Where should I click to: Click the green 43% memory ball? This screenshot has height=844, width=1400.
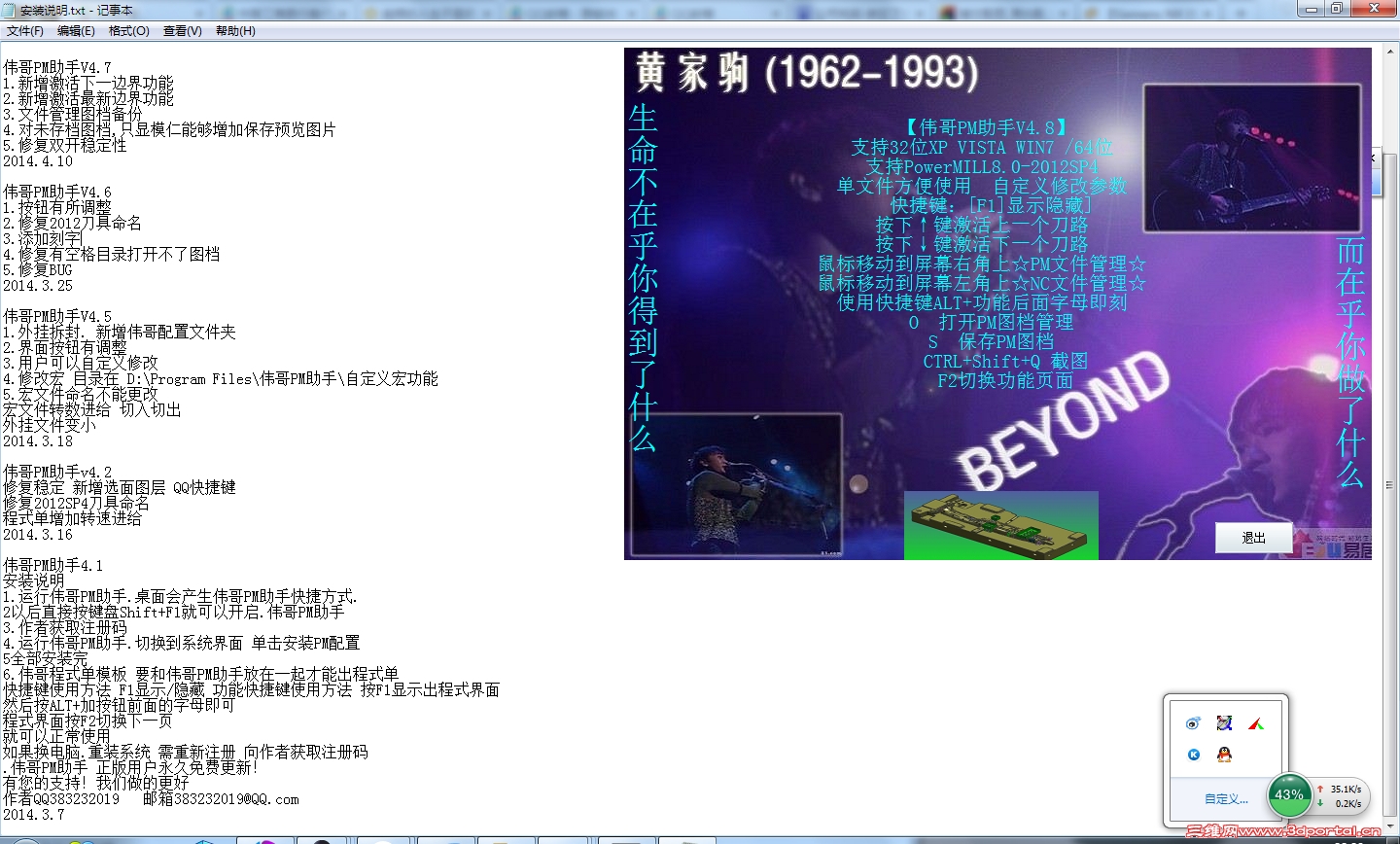1289,795
